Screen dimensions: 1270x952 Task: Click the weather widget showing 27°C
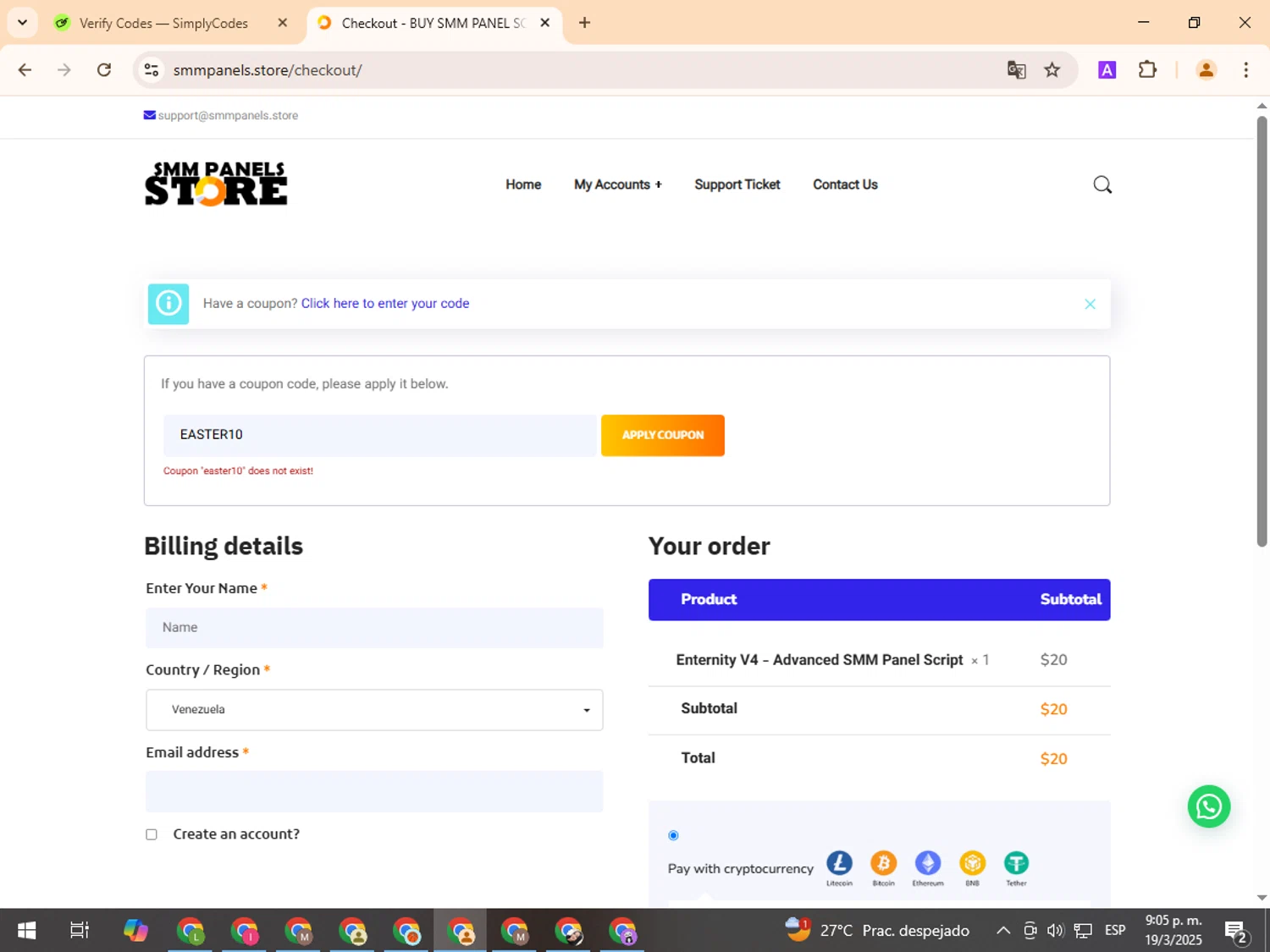pos(876,931)
